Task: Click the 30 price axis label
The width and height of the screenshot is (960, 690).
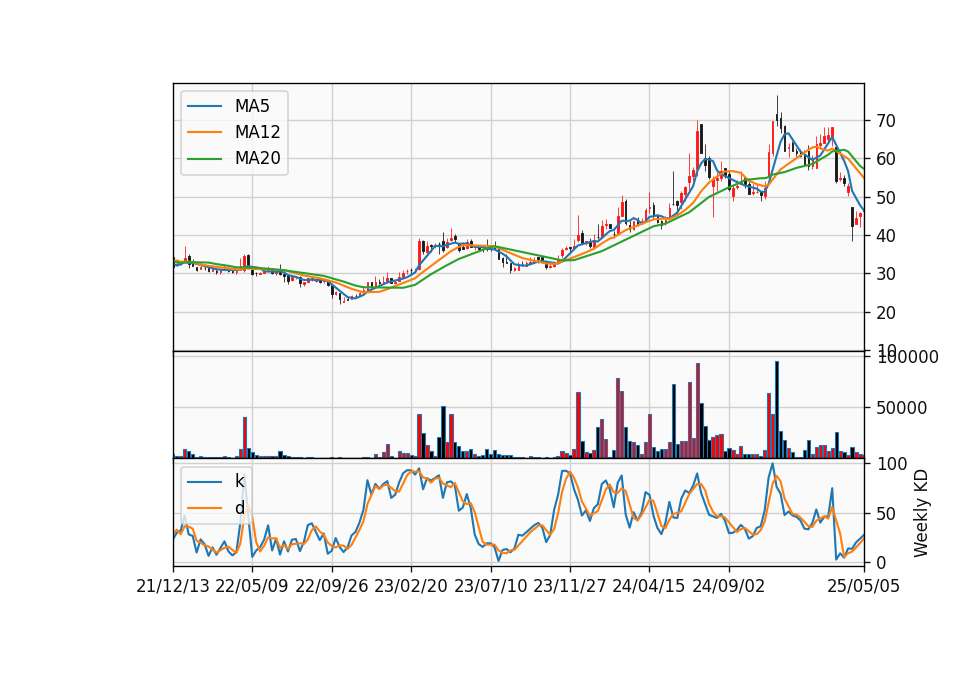Action: tap(886, 274)
